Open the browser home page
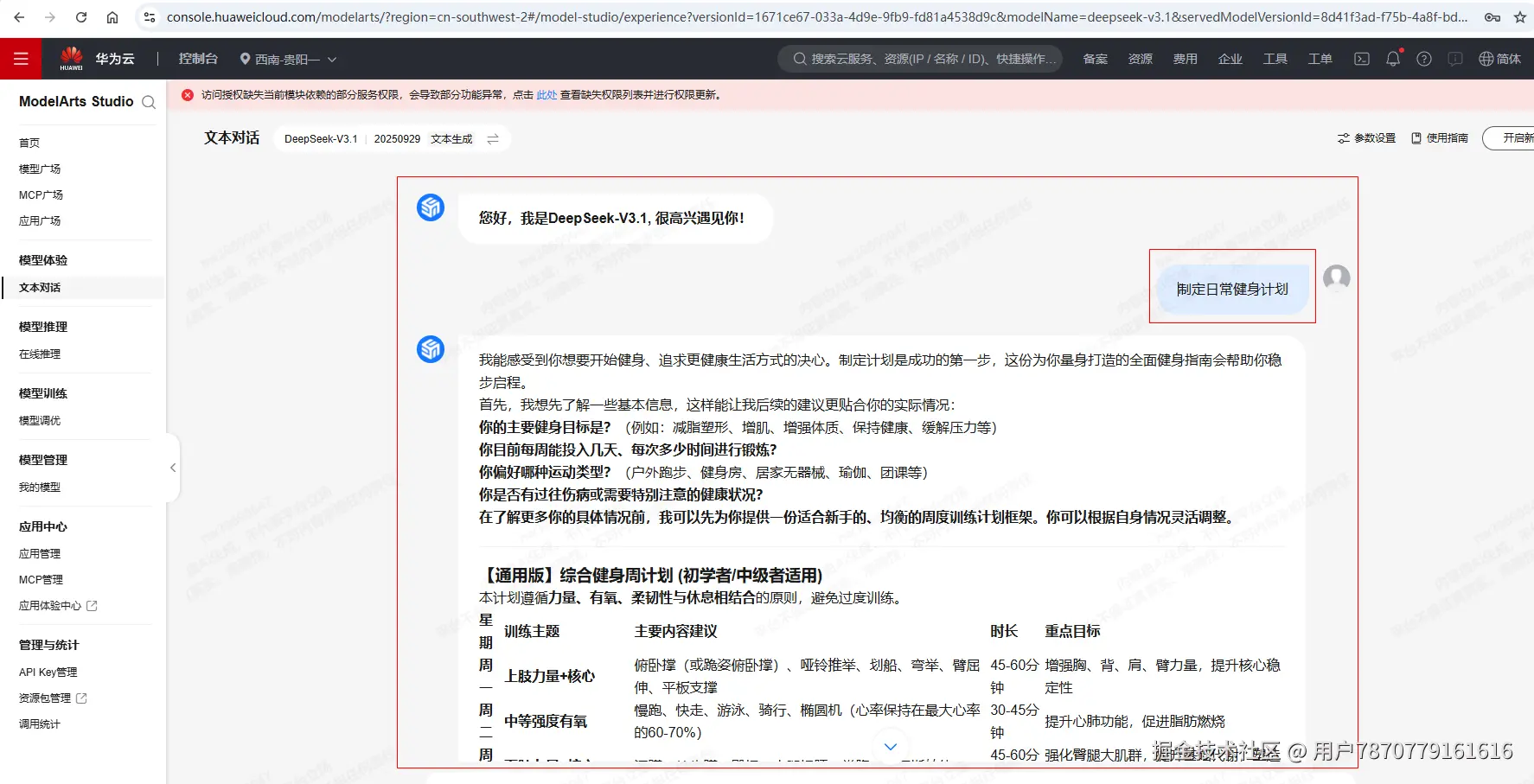 click(112, 17)
